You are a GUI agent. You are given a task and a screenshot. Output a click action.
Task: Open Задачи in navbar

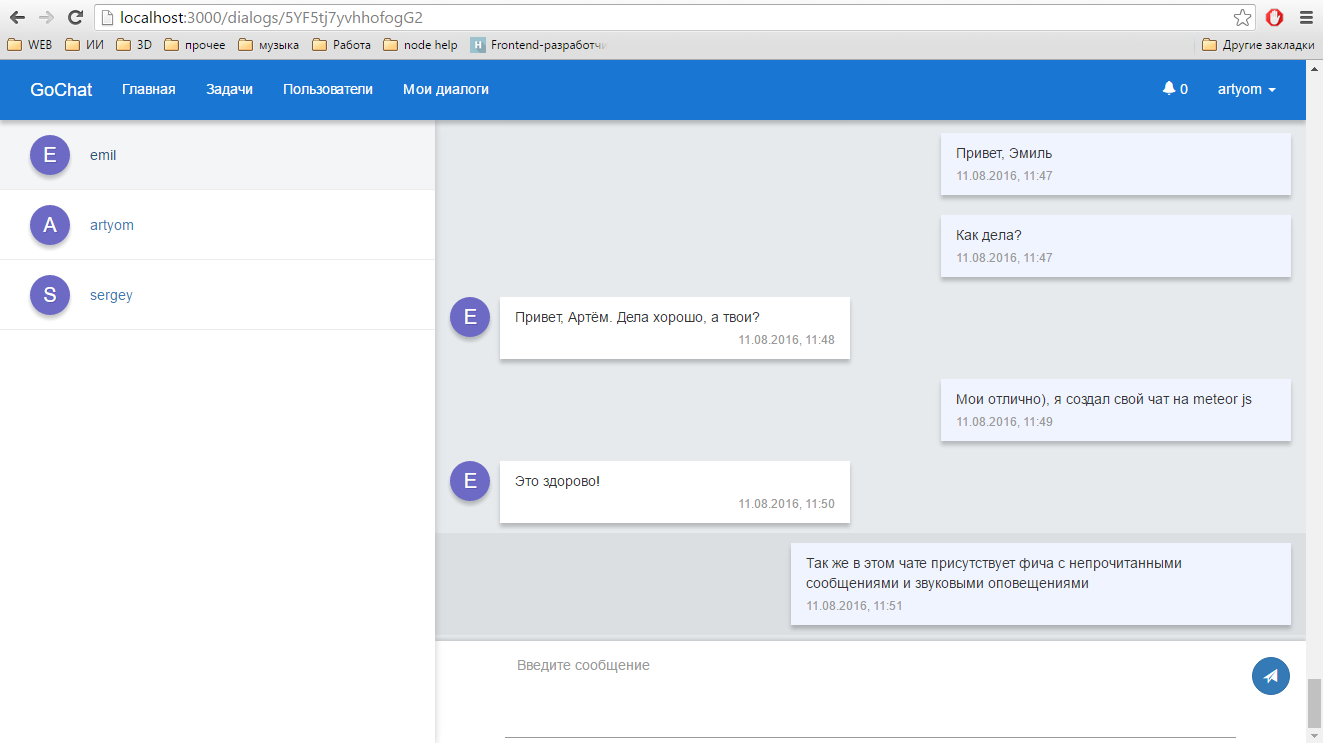click(x=229, y=89)
